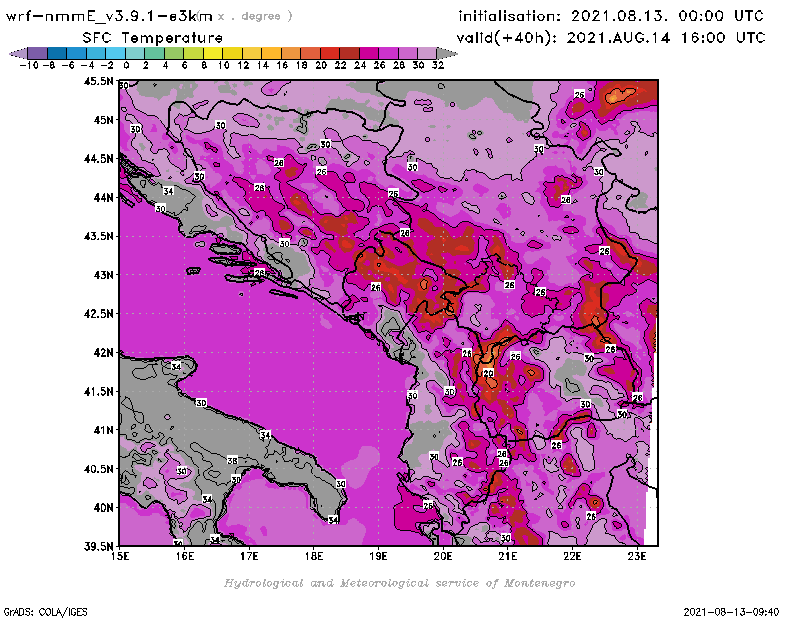Click the 40N latitude axis label
The image size is (800, 618).
(x=103, y=508)
